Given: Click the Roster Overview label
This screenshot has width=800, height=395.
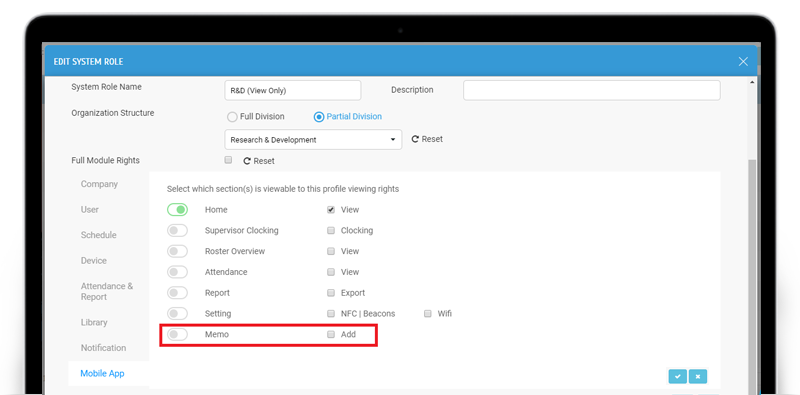Looking at the screenshot, I should coord(235,252).
